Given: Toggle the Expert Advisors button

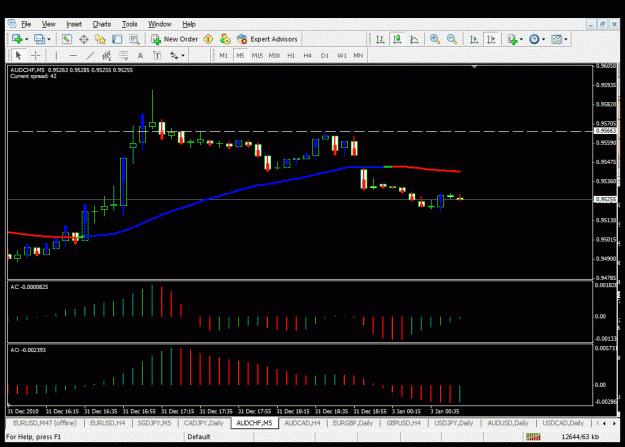Looking at the screenshot, I should (267, 39).
